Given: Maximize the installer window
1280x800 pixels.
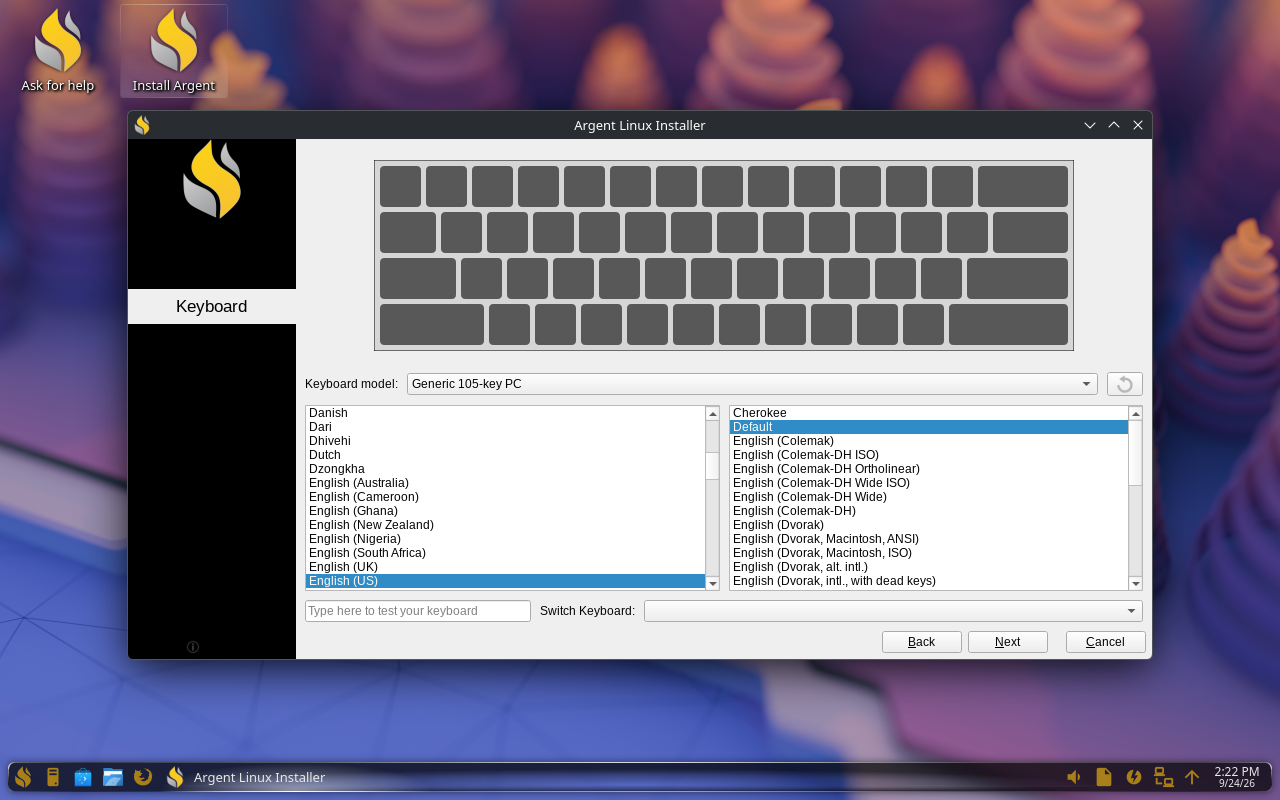Looking at the screenshot, I should (1114, 125).
